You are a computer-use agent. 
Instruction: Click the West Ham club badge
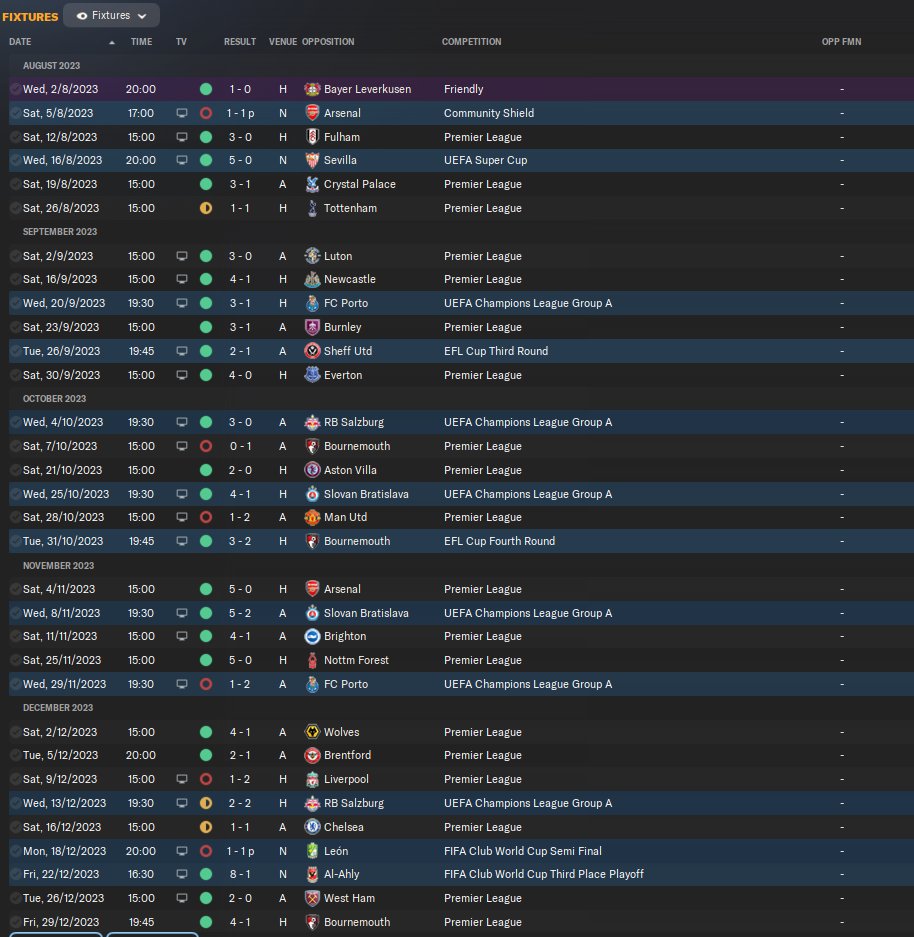pyautogui.click(x=312, y=898)
